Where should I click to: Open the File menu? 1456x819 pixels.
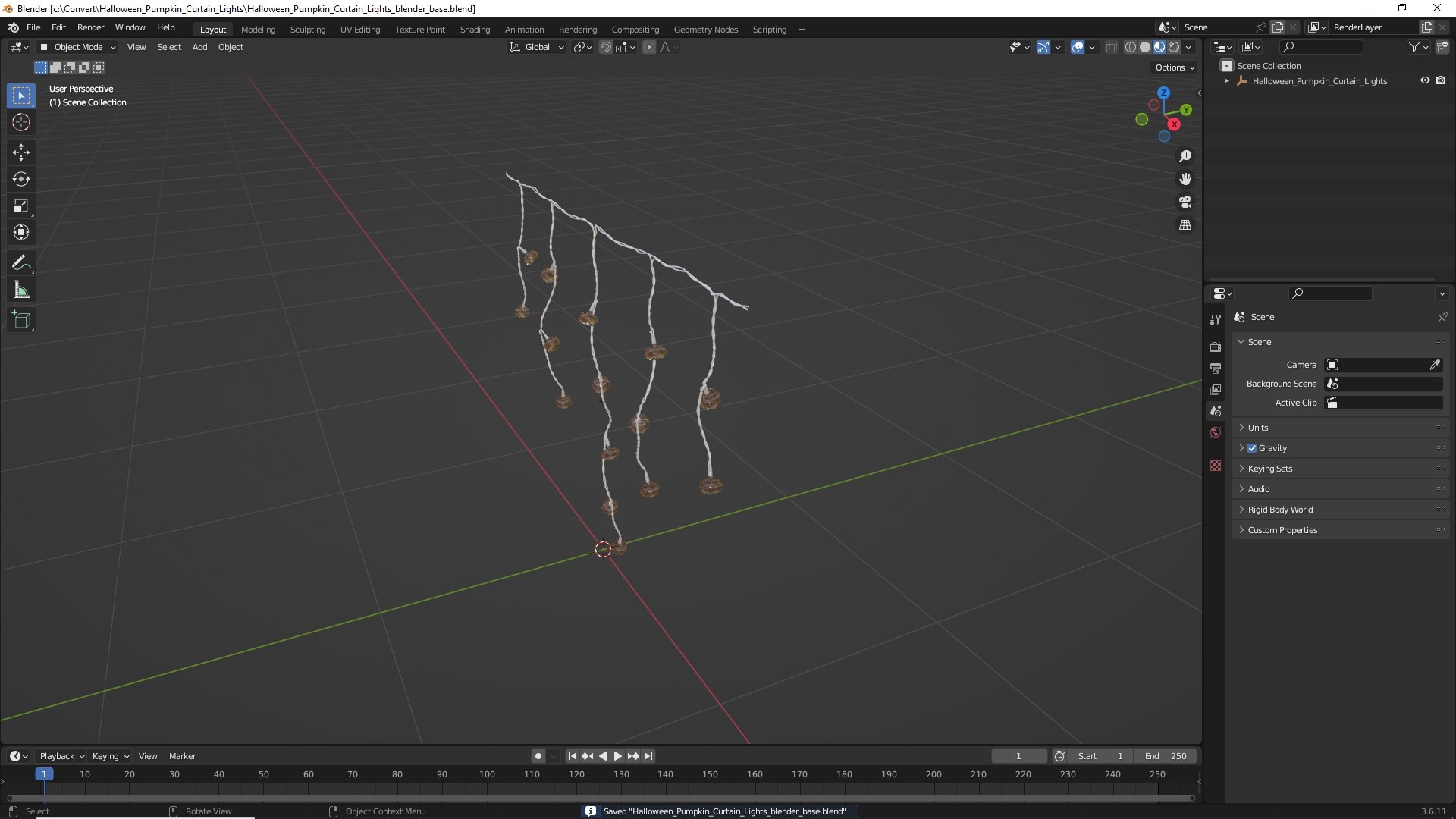click(33, 27)
